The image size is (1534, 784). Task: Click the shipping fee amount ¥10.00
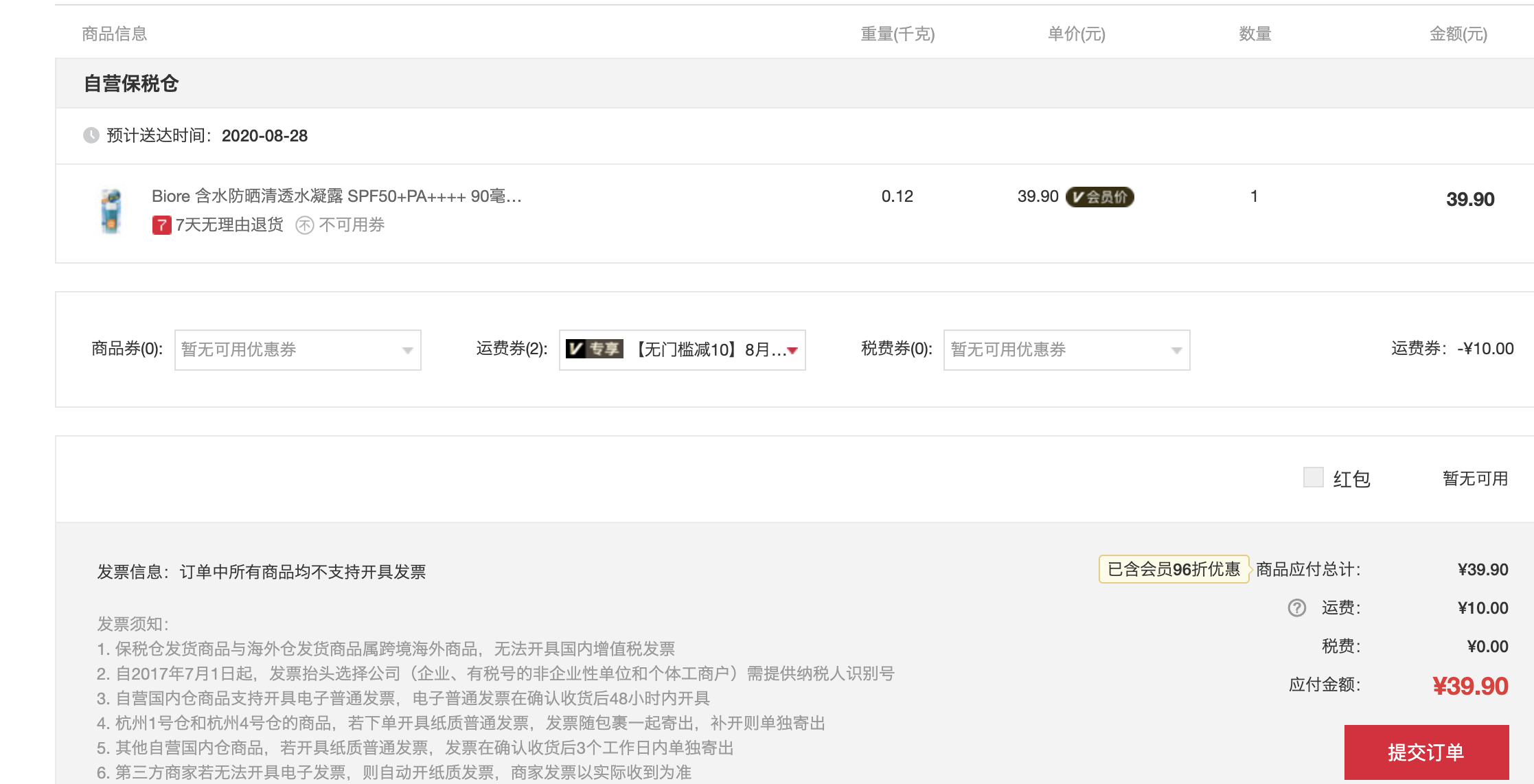1483,608
